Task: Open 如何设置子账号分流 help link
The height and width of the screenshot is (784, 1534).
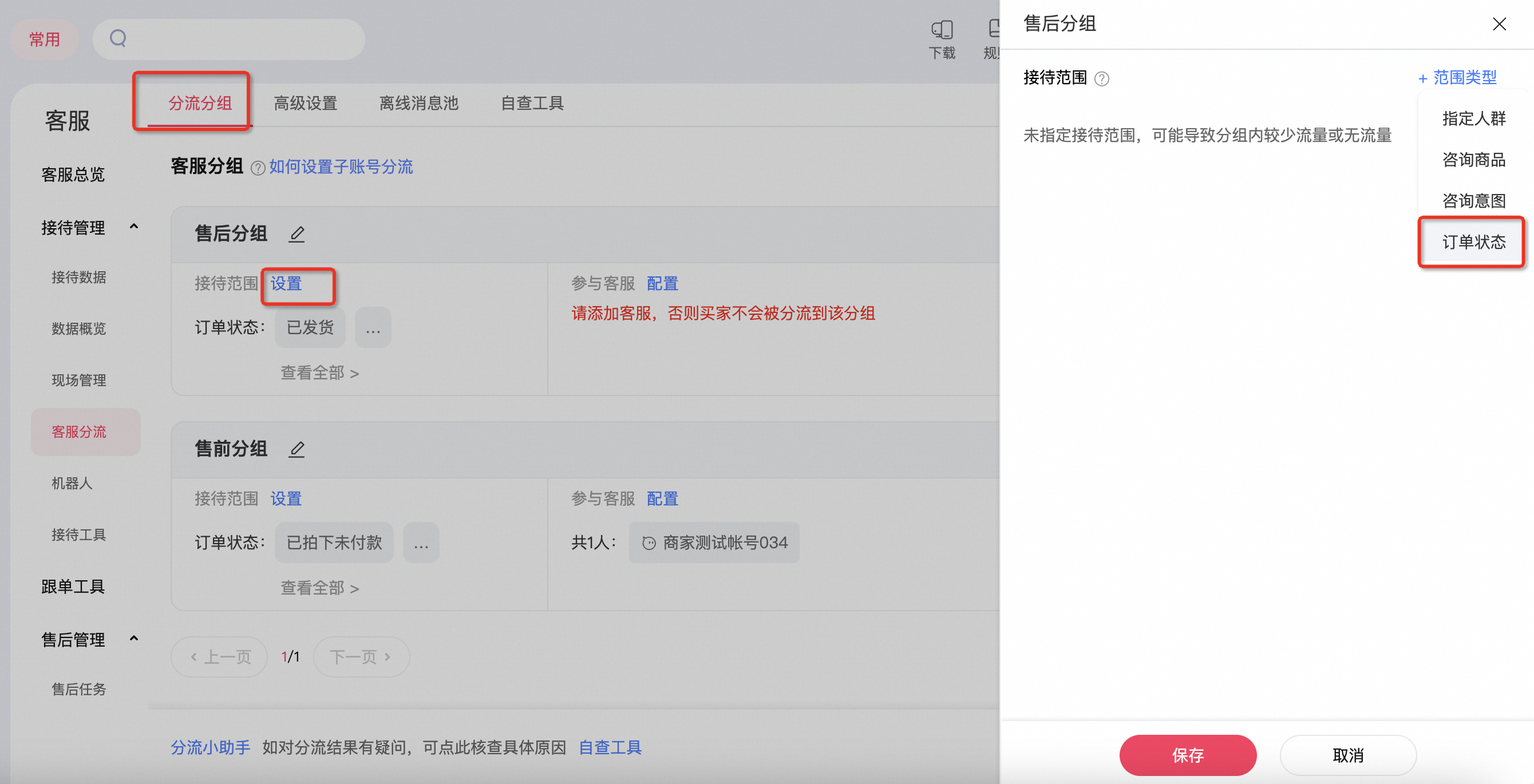Action: [x=341, y=167]
